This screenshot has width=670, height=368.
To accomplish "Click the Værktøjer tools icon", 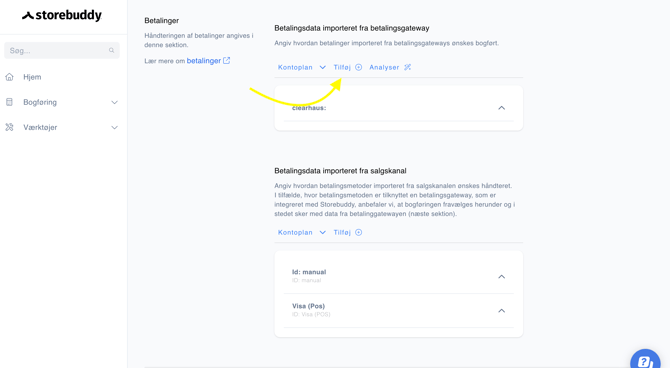I will pyautogui.click(x=9, y=127).
